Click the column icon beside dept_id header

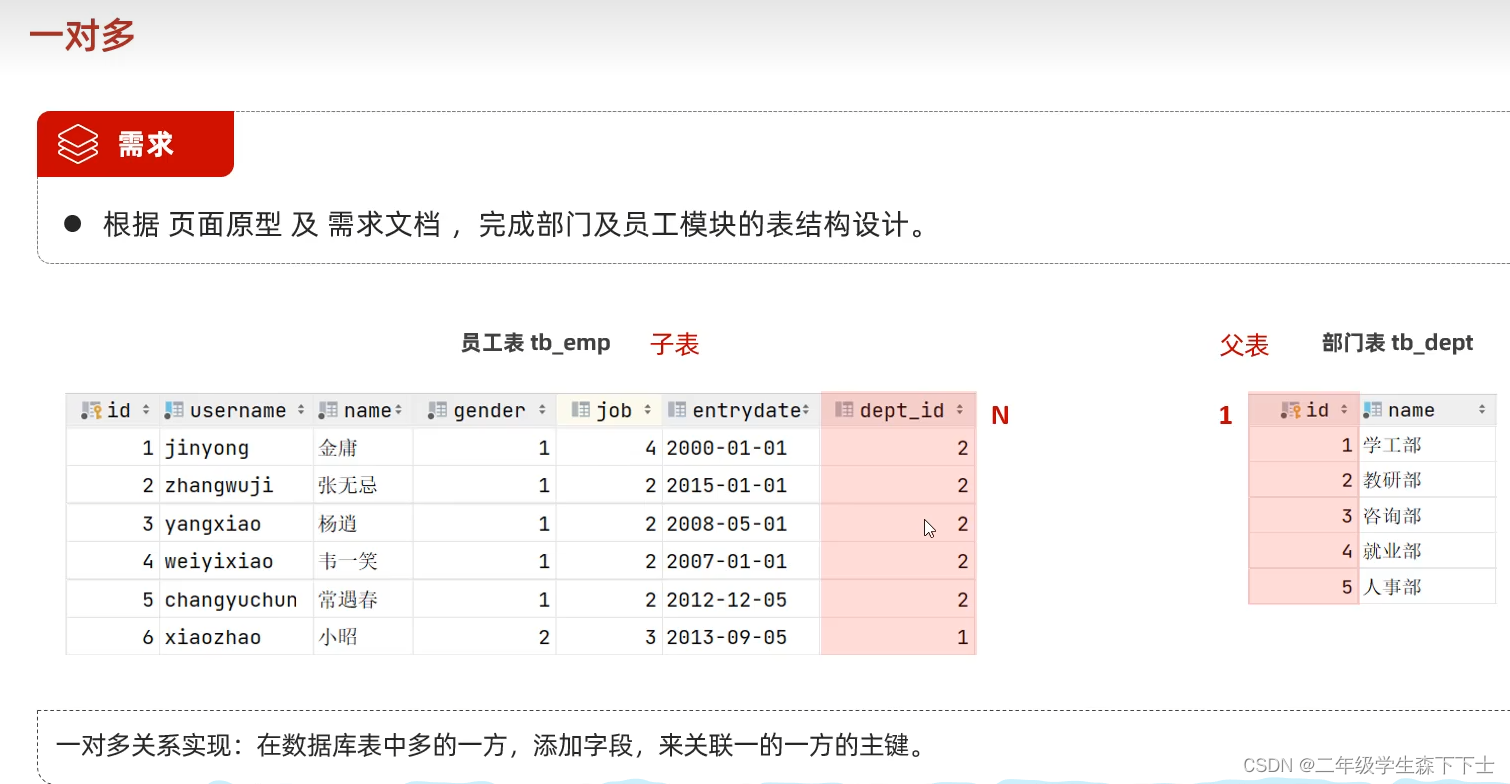(x=843, y=409)
